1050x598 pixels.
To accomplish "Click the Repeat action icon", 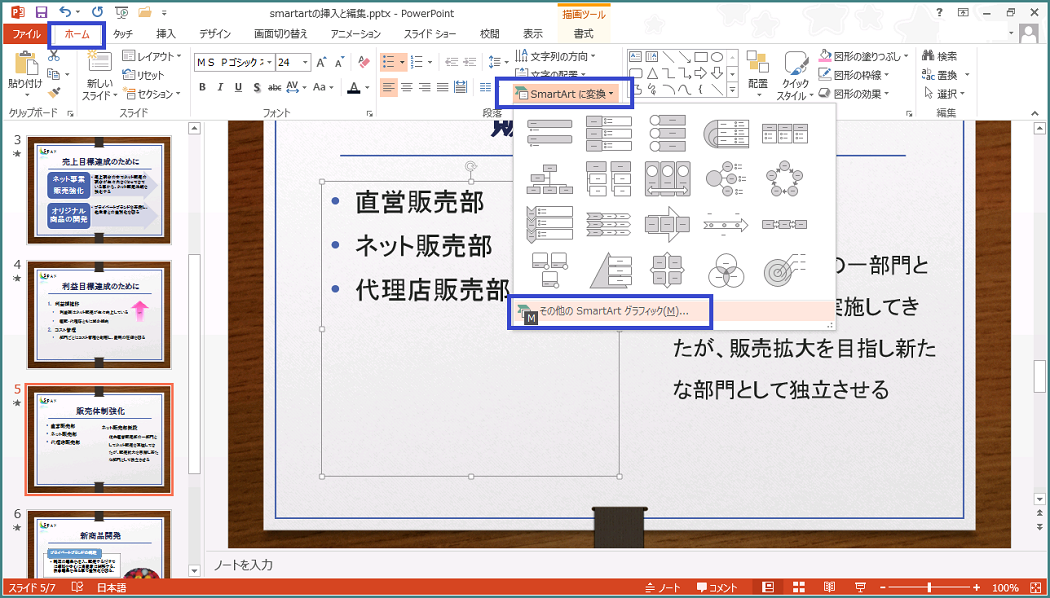I will pyautogui.click(x=96, y=12).
